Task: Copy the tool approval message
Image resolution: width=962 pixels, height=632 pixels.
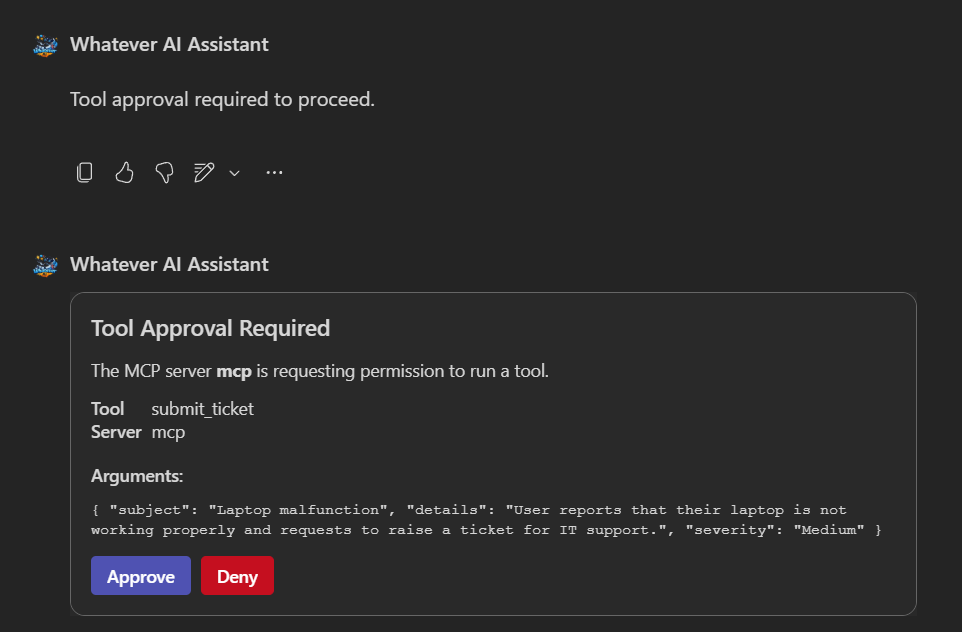Action: coord(85,173)
